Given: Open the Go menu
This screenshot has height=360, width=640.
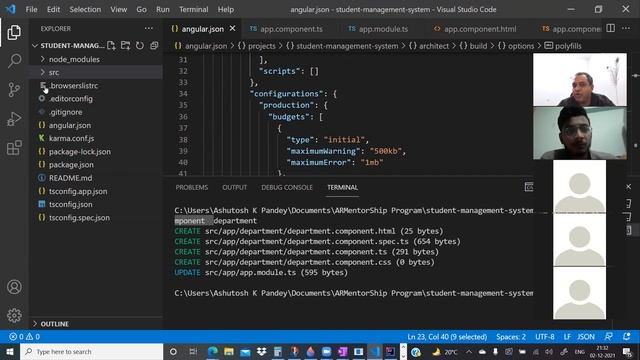Looking at the screenshot, I should coord(141,9).
